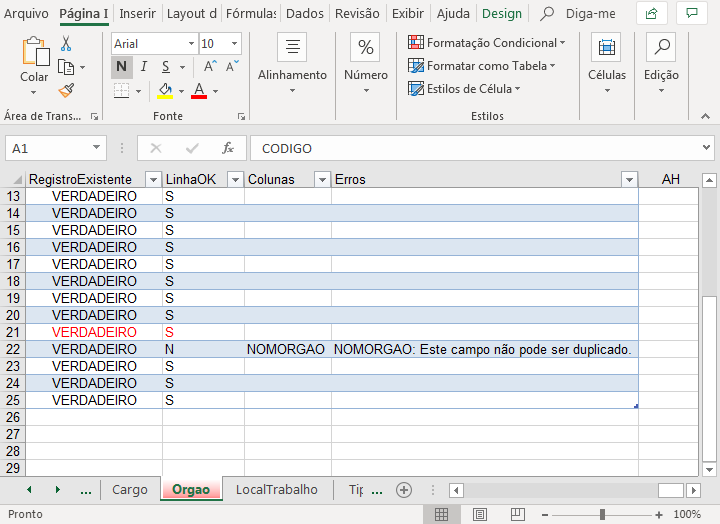Click the Share icon at top right
The width and height of the screenshot is (720, 524).
pos(652,14)
